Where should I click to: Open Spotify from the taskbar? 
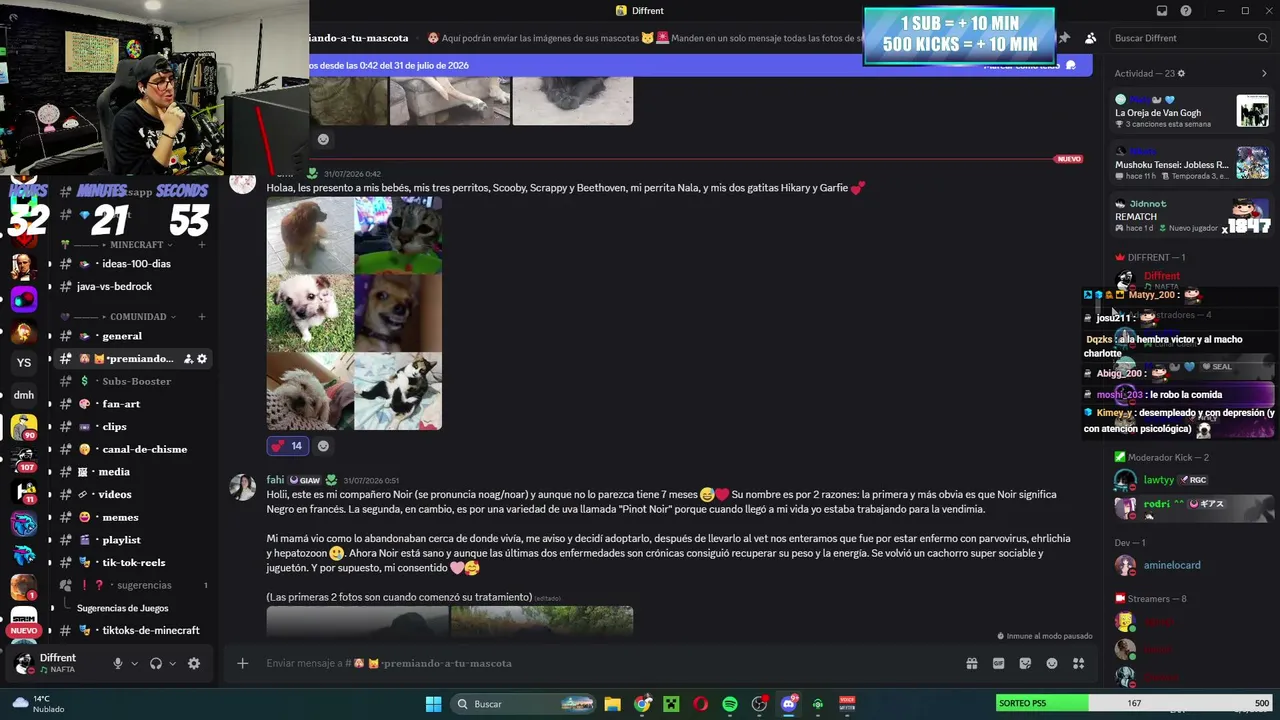(730, 704)
